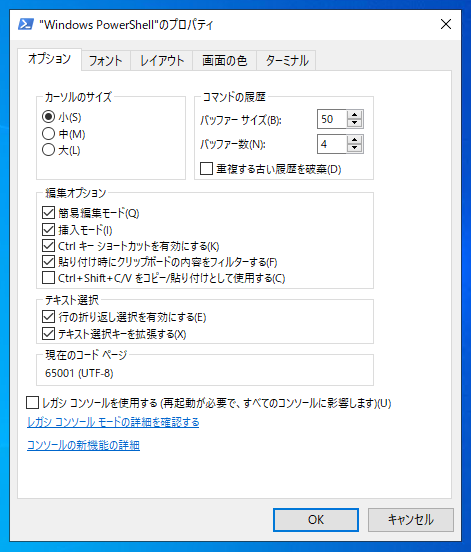Screen dimensions: 471x552
Task: Select the ターミナル tab
Action: click(x=286, y=61)
